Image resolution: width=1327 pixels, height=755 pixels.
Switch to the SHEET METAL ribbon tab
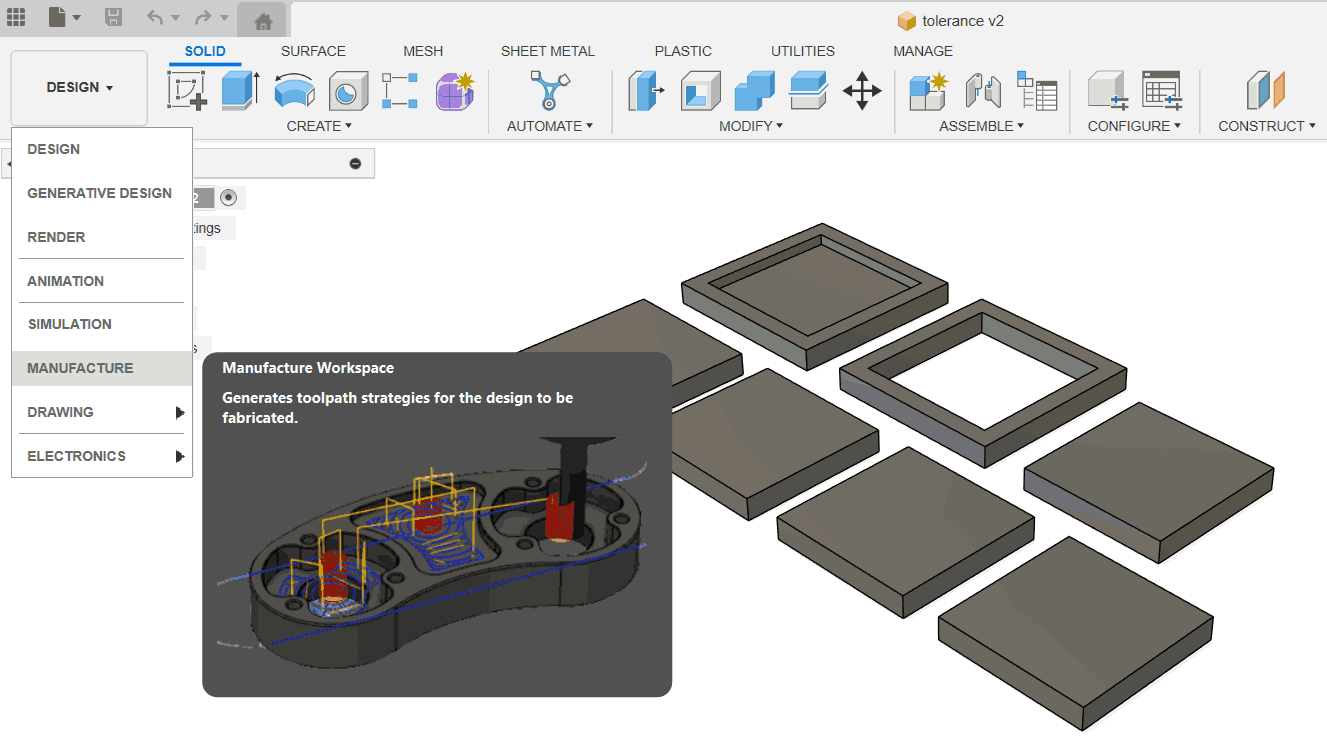pos(548,51)
